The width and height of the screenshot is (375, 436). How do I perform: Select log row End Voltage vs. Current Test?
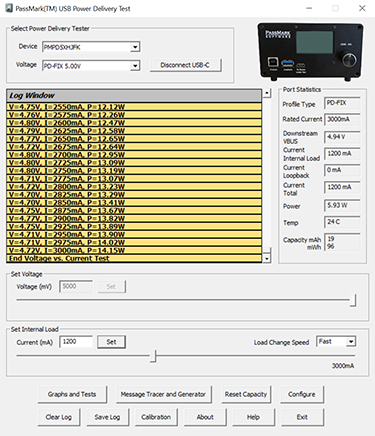[134, 258]
